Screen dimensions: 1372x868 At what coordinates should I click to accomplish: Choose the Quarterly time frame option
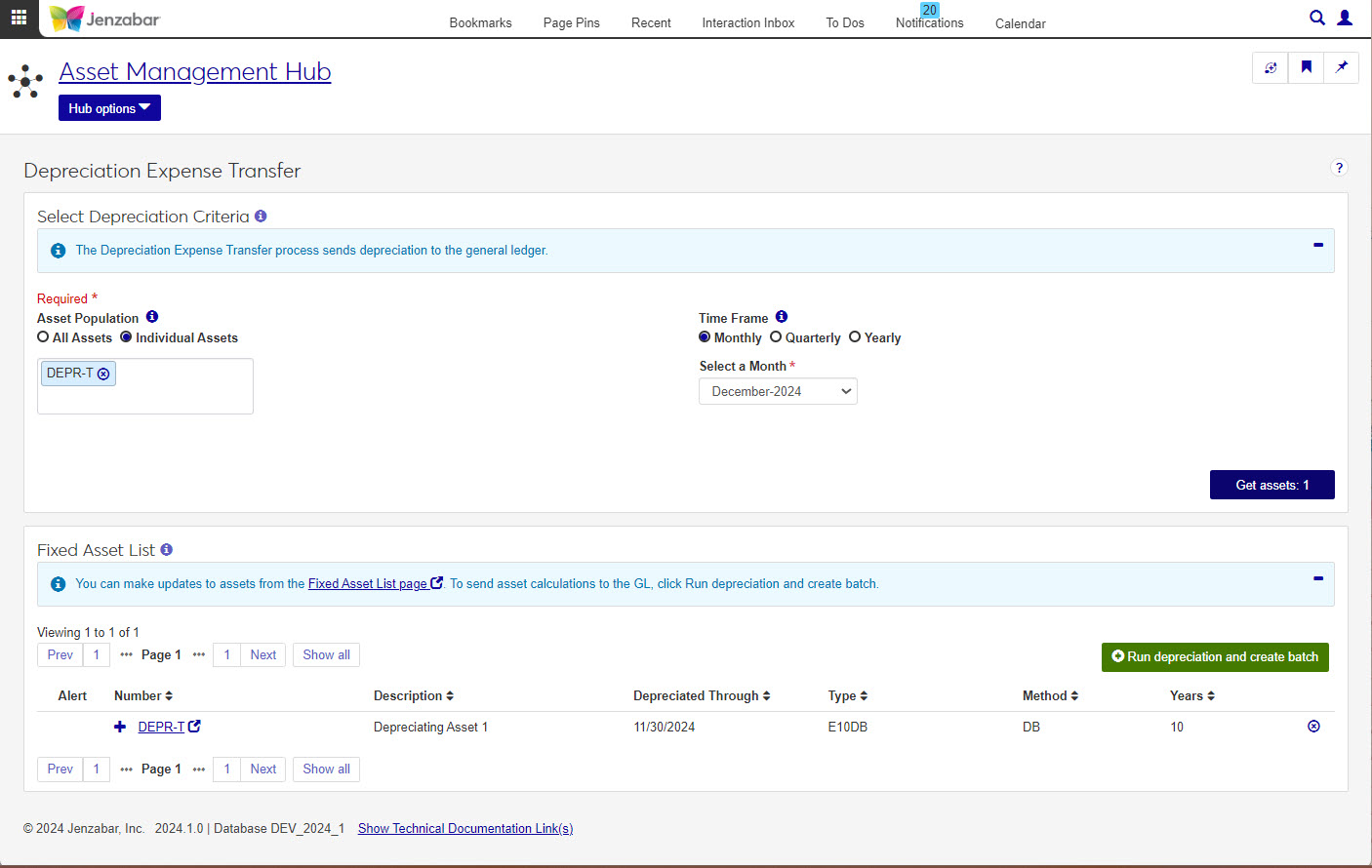[x=776, y=337]
